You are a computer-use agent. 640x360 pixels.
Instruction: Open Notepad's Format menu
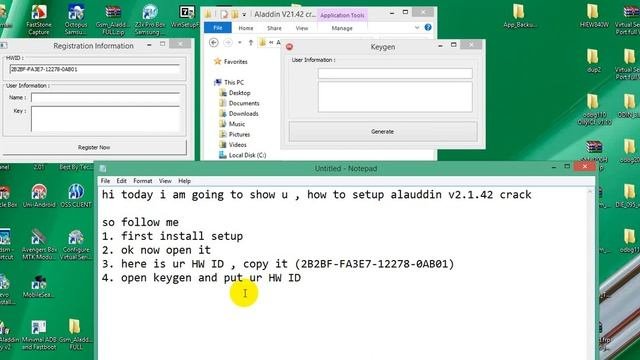click(142, 181)
